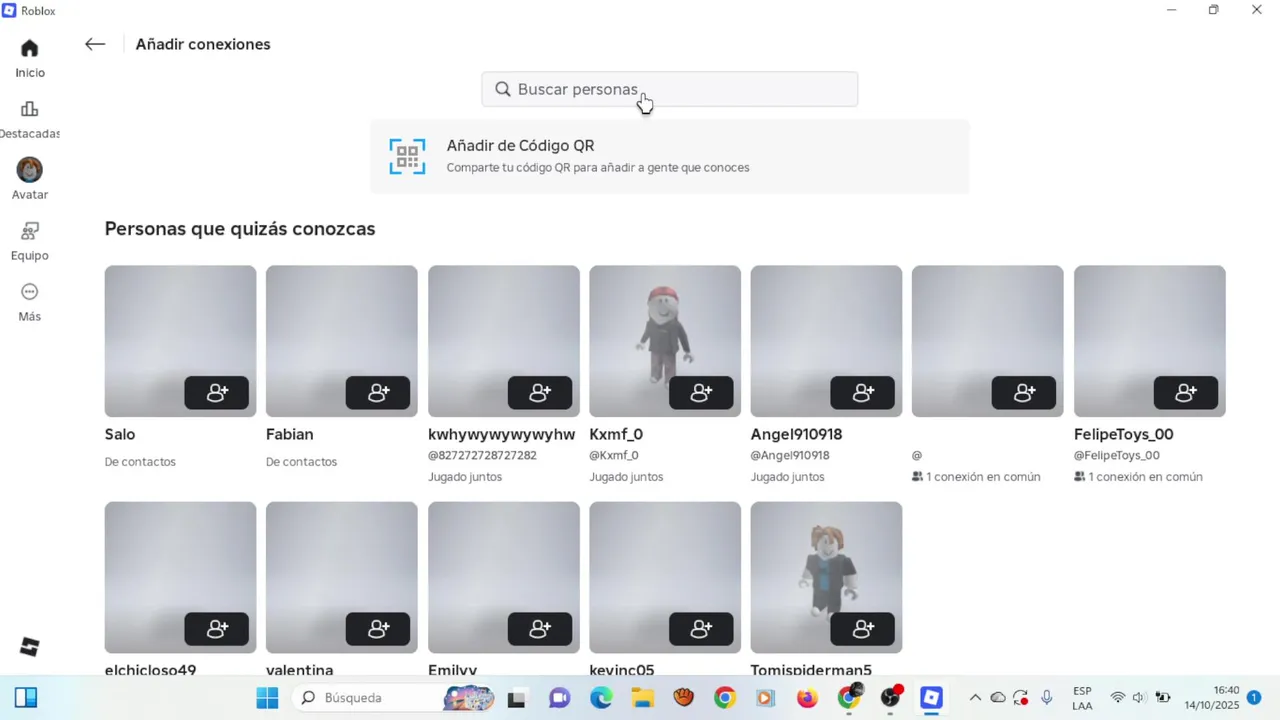Add Angel910918 as a connection
This screenshot has width=1280, height=720.
pos(862,393)
